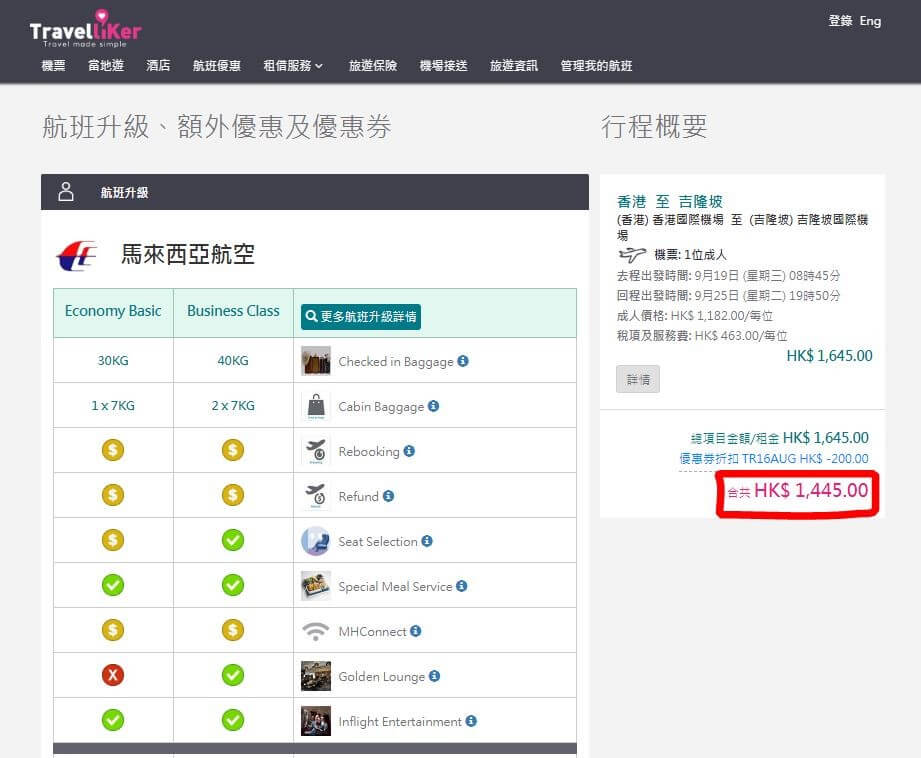921x758 pixels.
Task: Open Checked in Baggage info icon
Action: tap(463, 361)
